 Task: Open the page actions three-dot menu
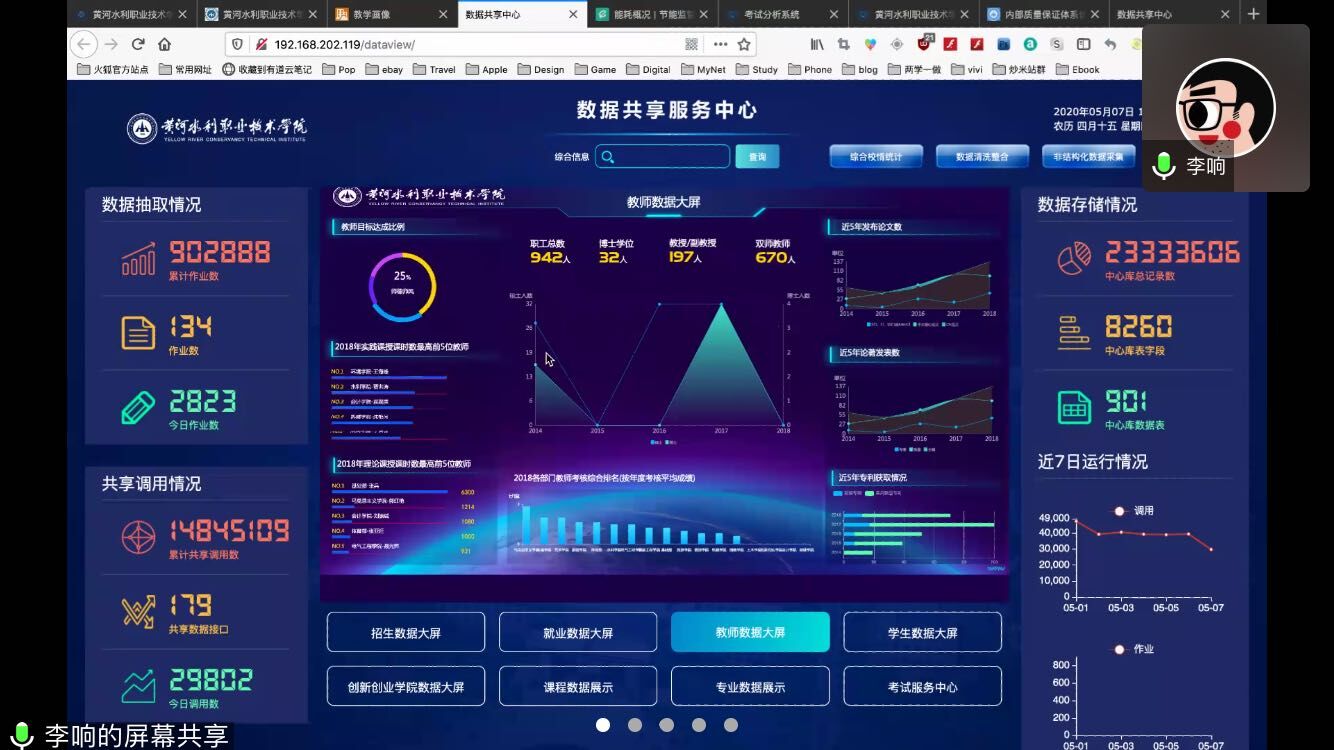tap(720, 44)
